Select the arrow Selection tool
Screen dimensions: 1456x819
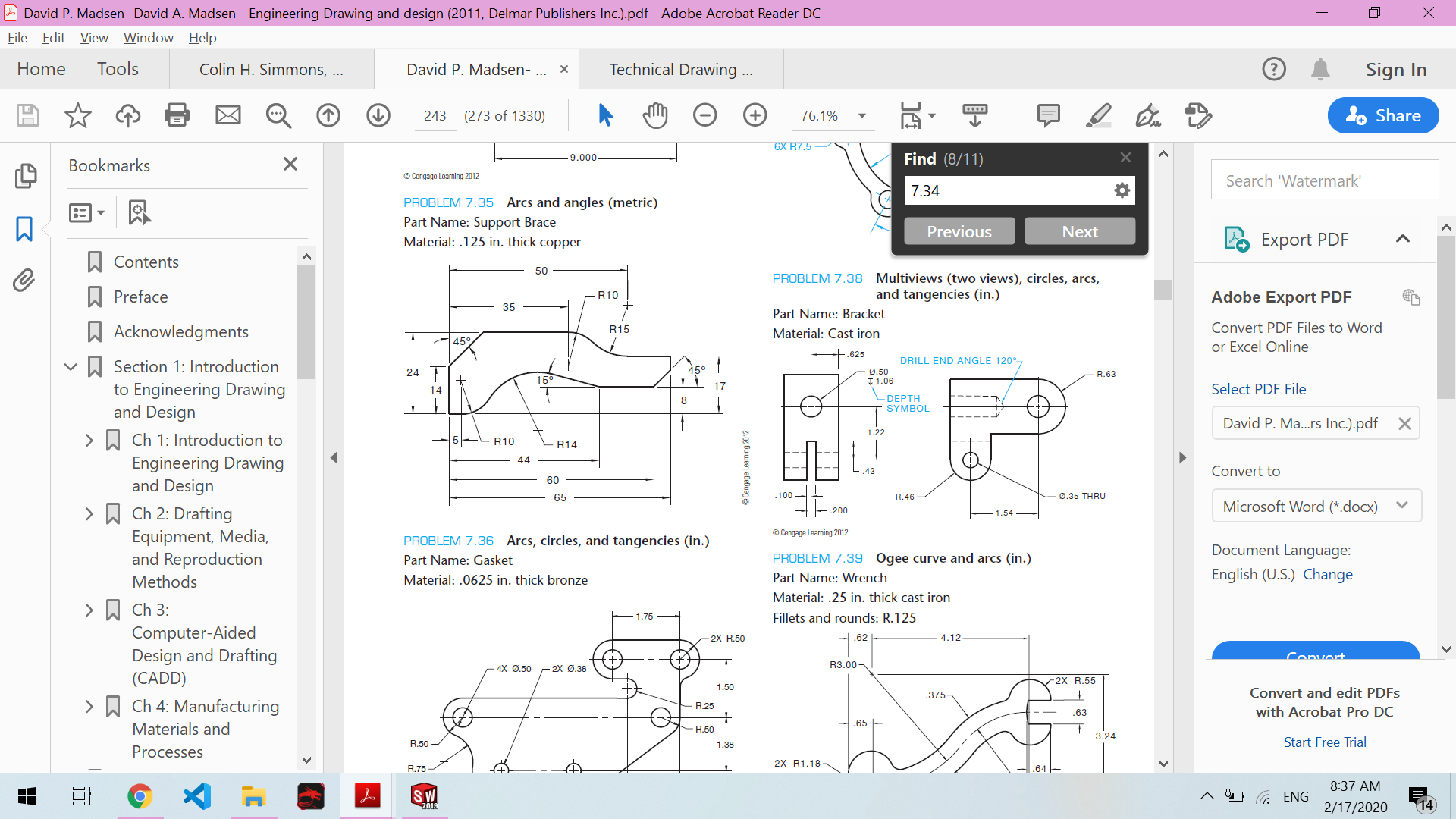605,115
